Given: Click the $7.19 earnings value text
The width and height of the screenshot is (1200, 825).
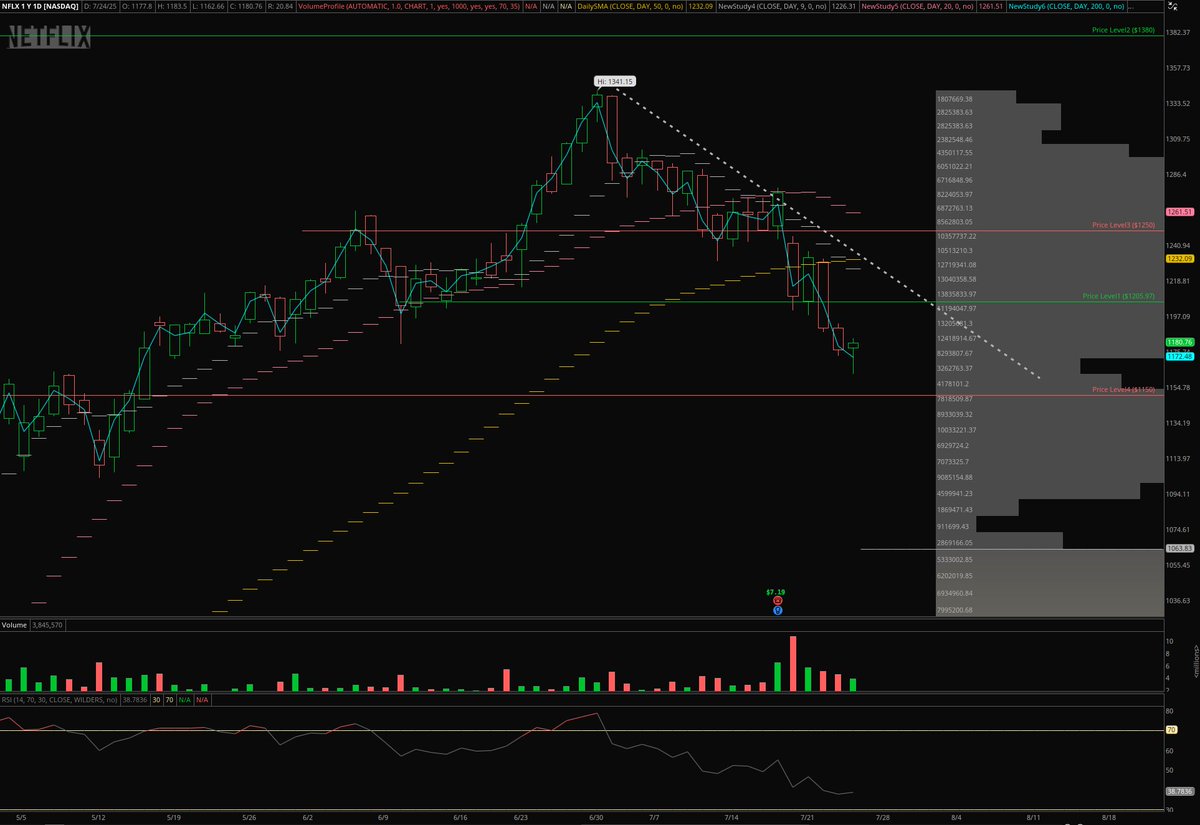Looking at the screenshot, I should (777, 592).
